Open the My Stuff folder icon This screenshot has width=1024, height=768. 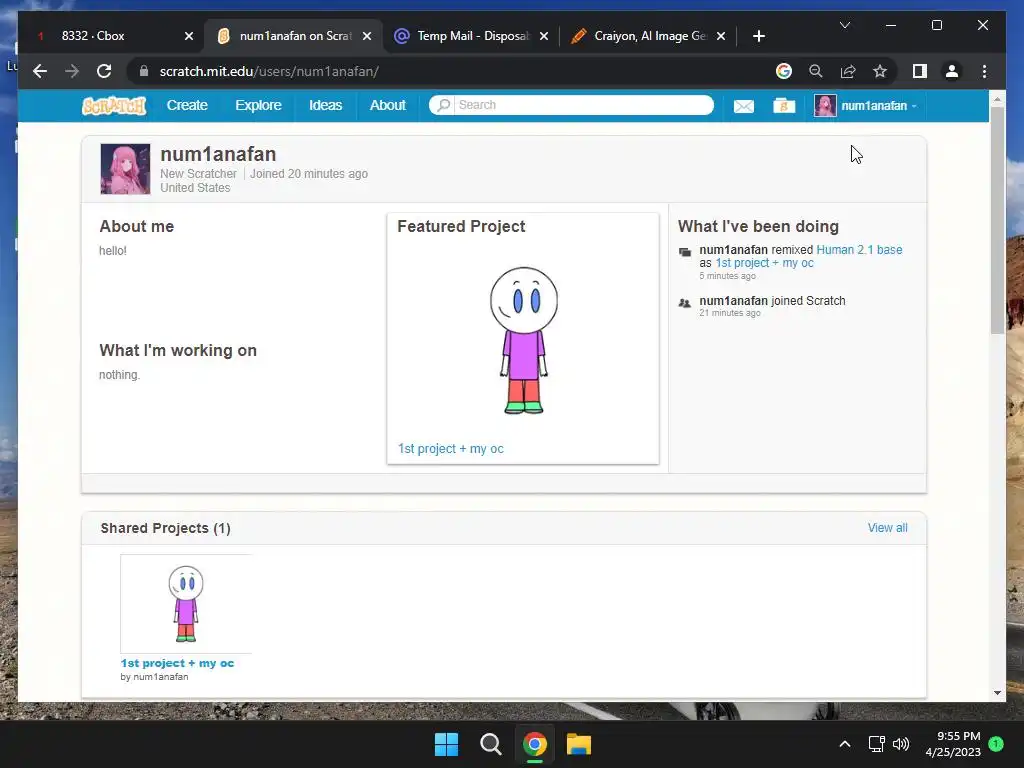784,106
